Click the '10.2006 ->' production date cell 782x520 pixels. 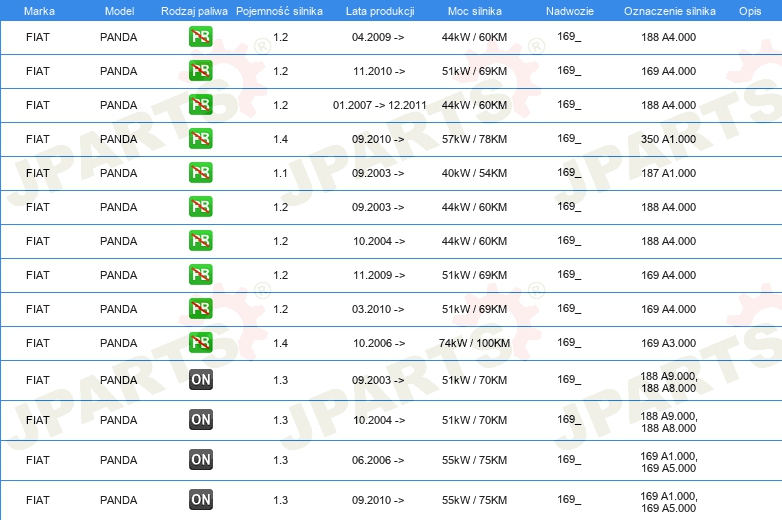[x=379, y=343]
